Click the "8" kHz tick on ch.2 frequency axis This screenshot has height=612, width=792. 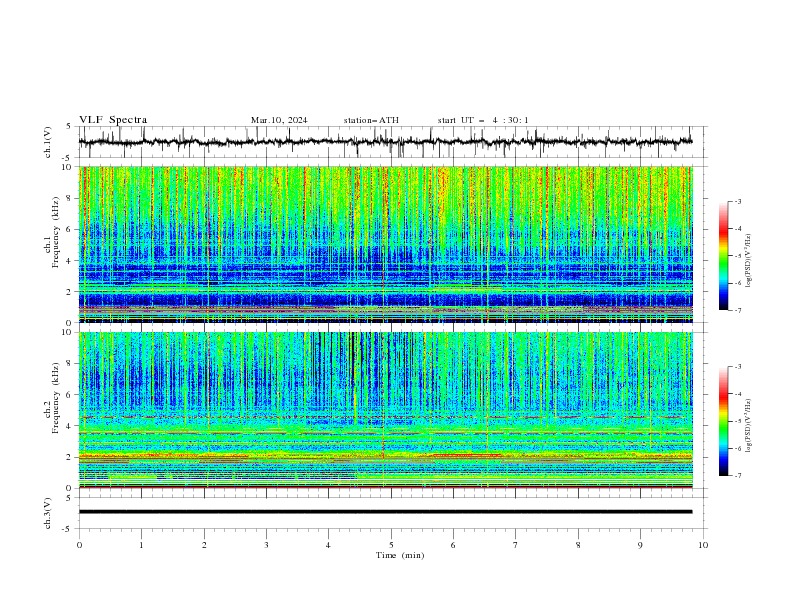[x=71, y=364]
